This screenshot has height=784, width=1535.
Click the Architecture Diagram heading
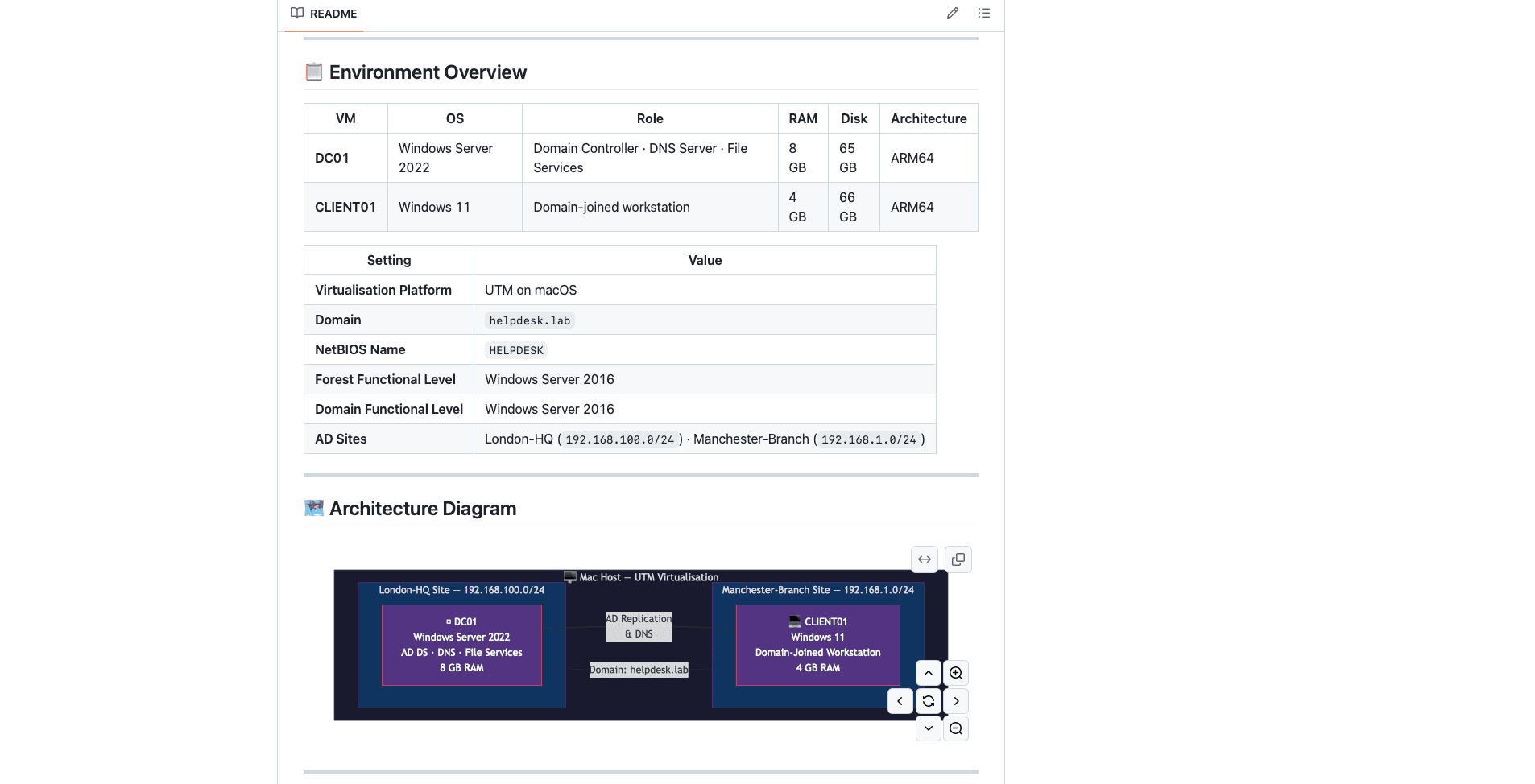(422, 509)
